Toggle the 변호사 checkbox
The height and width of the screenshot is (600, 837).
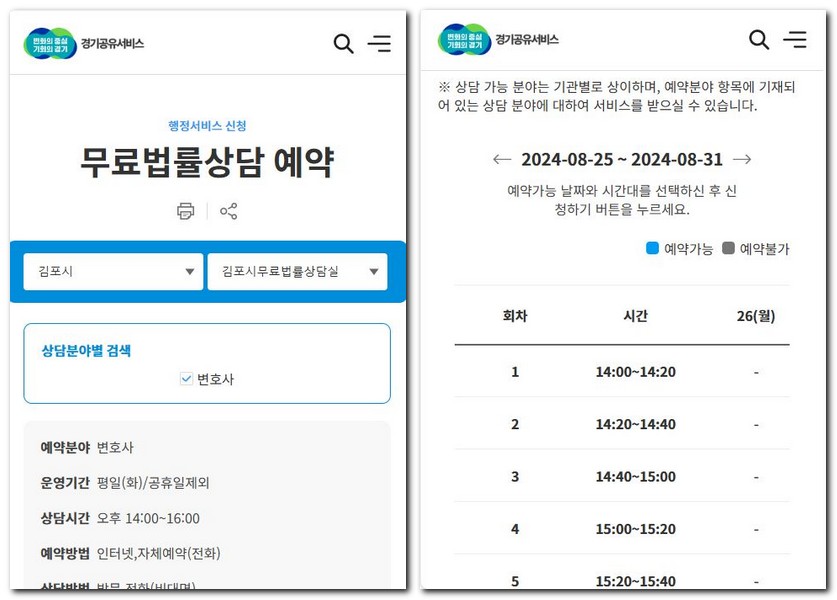tap(185, 378)
